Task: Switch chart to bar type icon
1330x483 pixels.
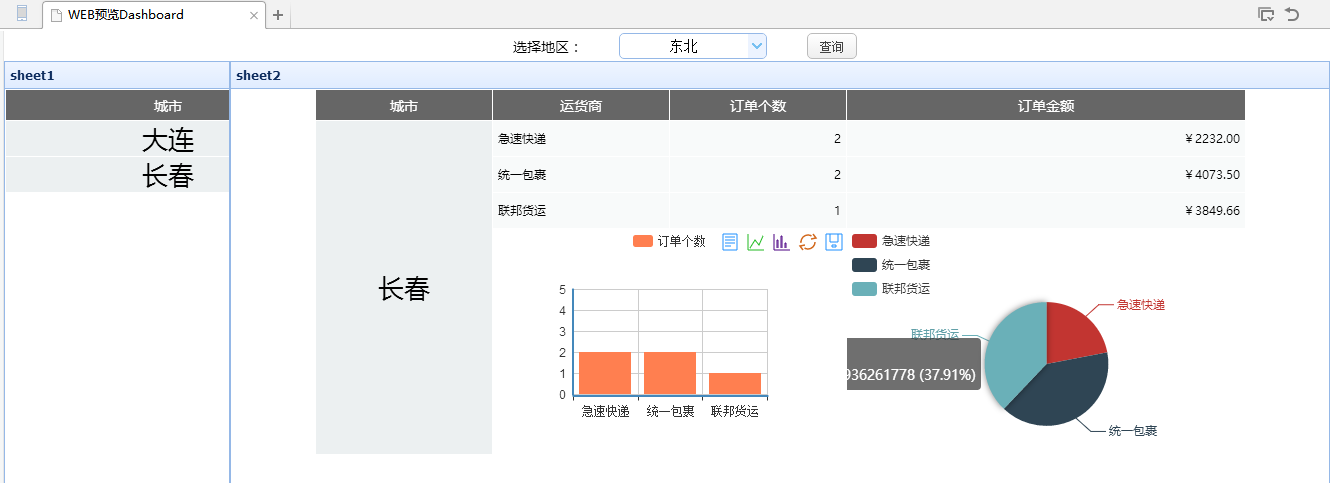Action: [782, 242]
